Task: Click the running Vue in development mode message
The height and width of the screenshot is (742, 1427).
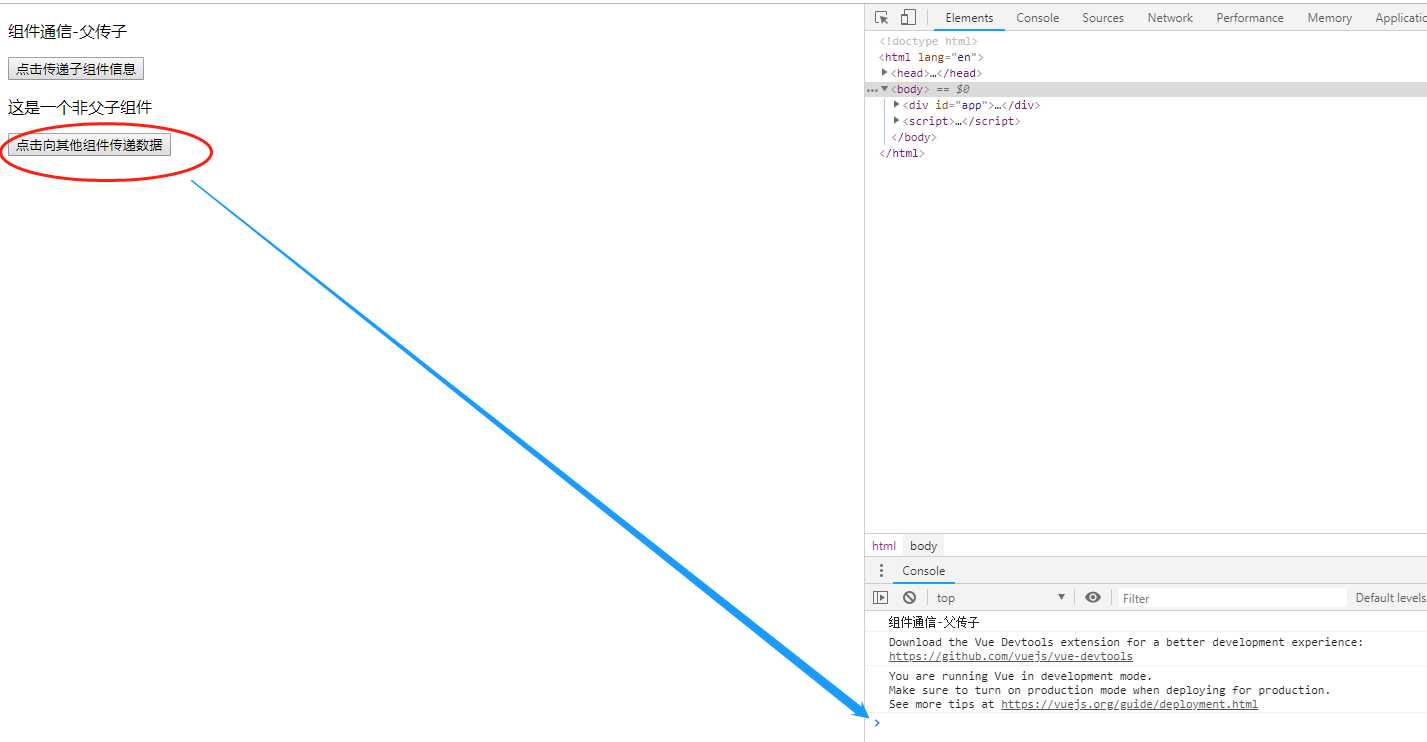Action: pos(1020,676)
